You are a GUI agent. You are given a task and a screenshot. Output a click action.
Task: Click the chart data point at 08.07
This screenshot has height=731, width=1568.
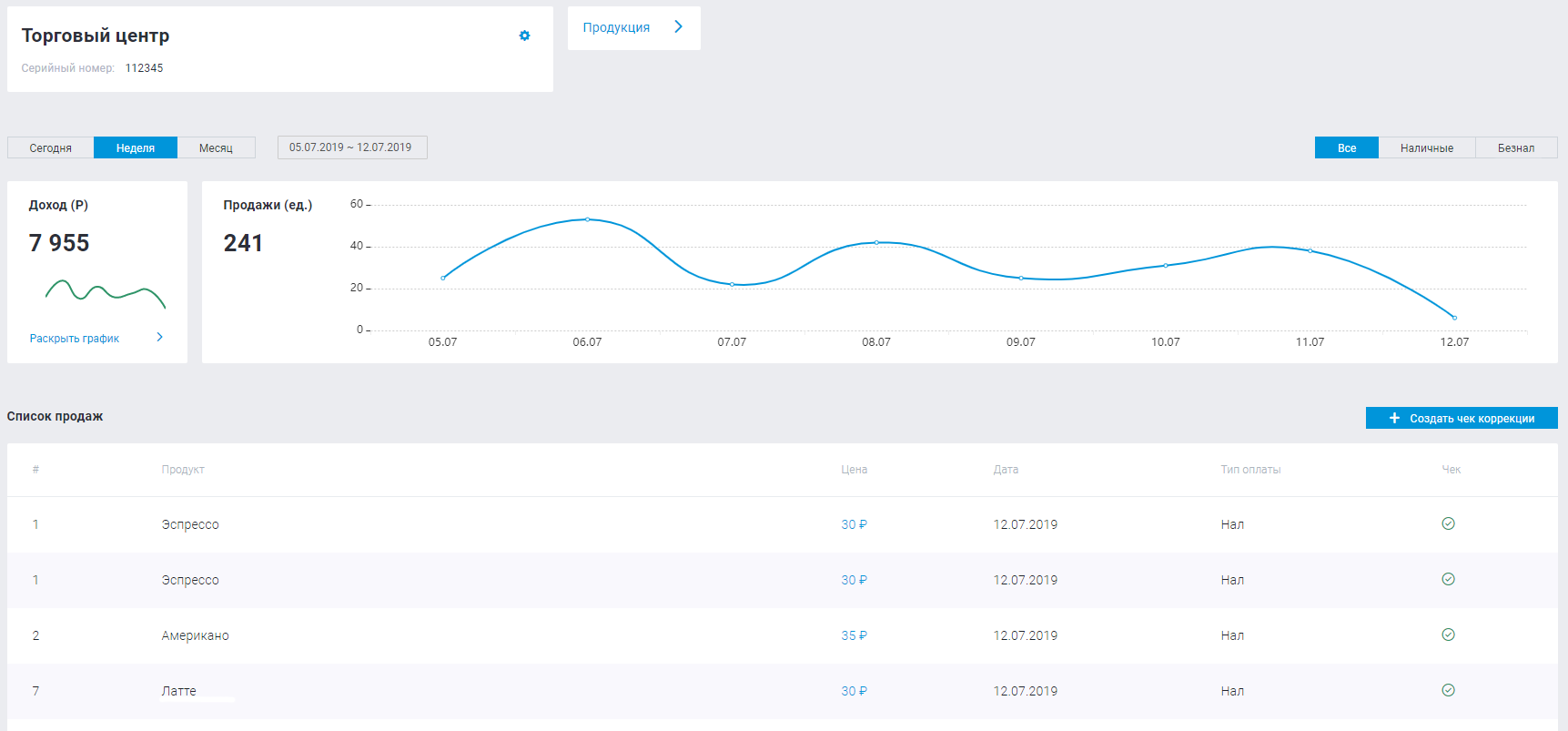pos(876,242)
